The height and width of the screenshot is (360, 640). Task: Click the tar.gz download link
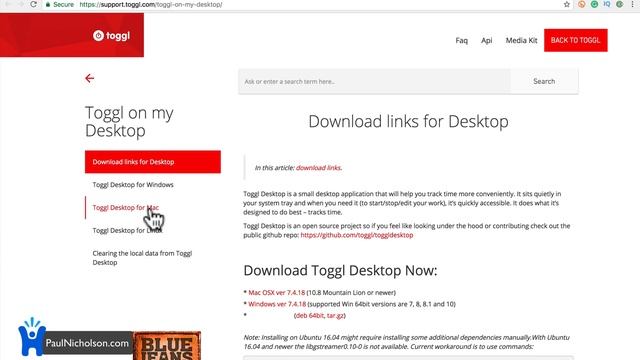pyautogui.click(x=336, y=316)
